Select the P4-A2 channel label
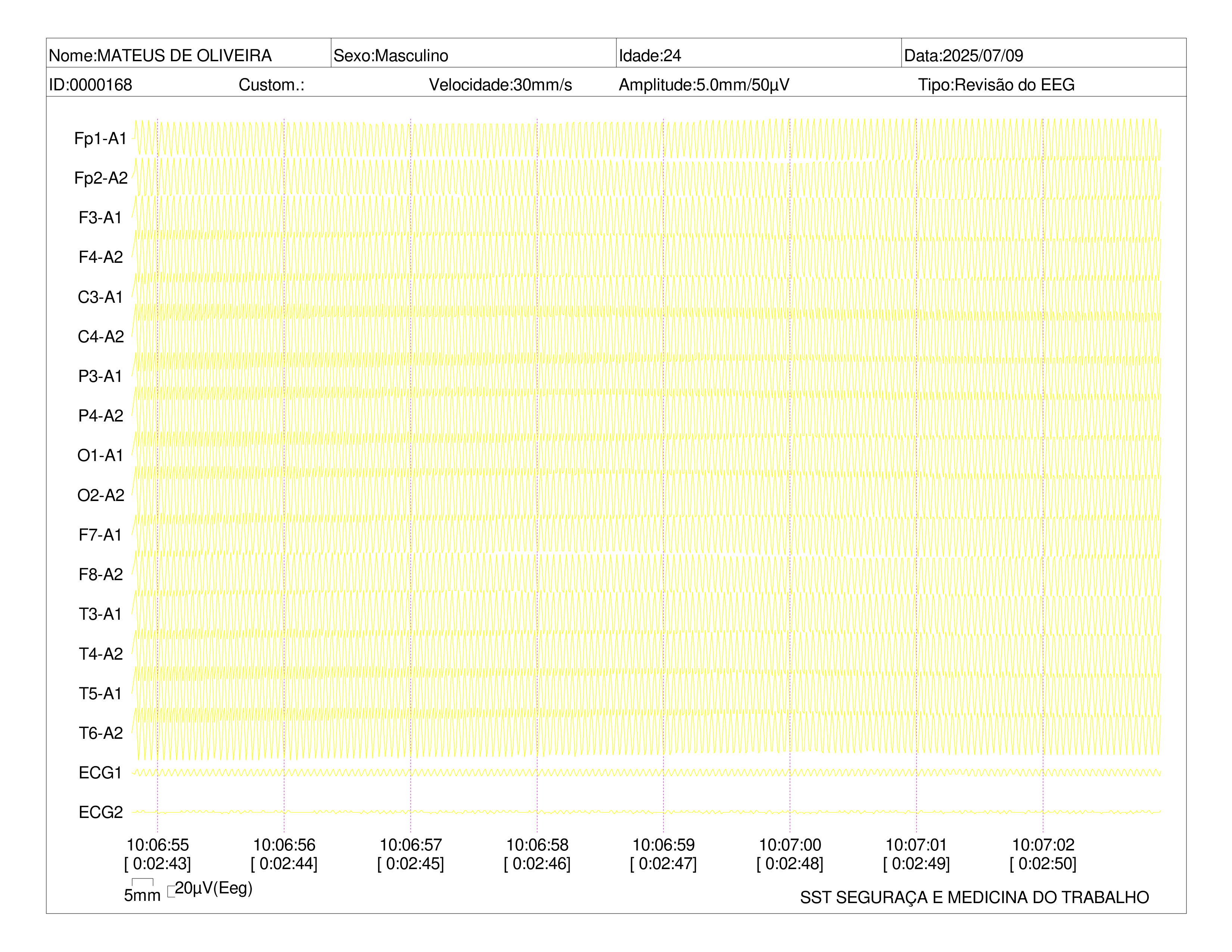Screen dimensions: 1232x952 (x=100, y=416)
